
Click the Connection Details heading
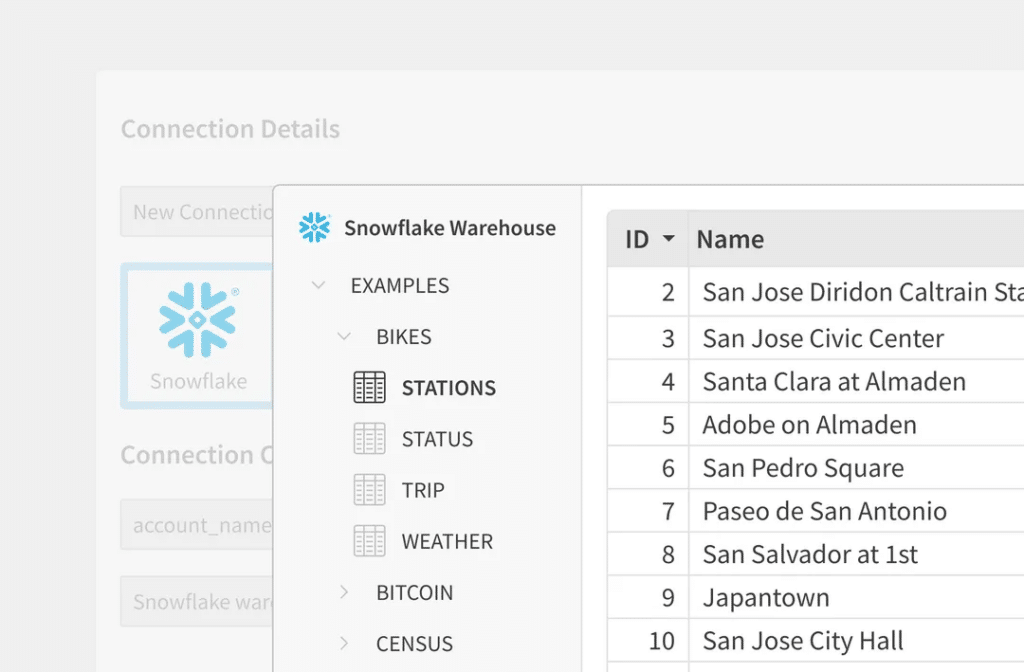tap(231, 129)
